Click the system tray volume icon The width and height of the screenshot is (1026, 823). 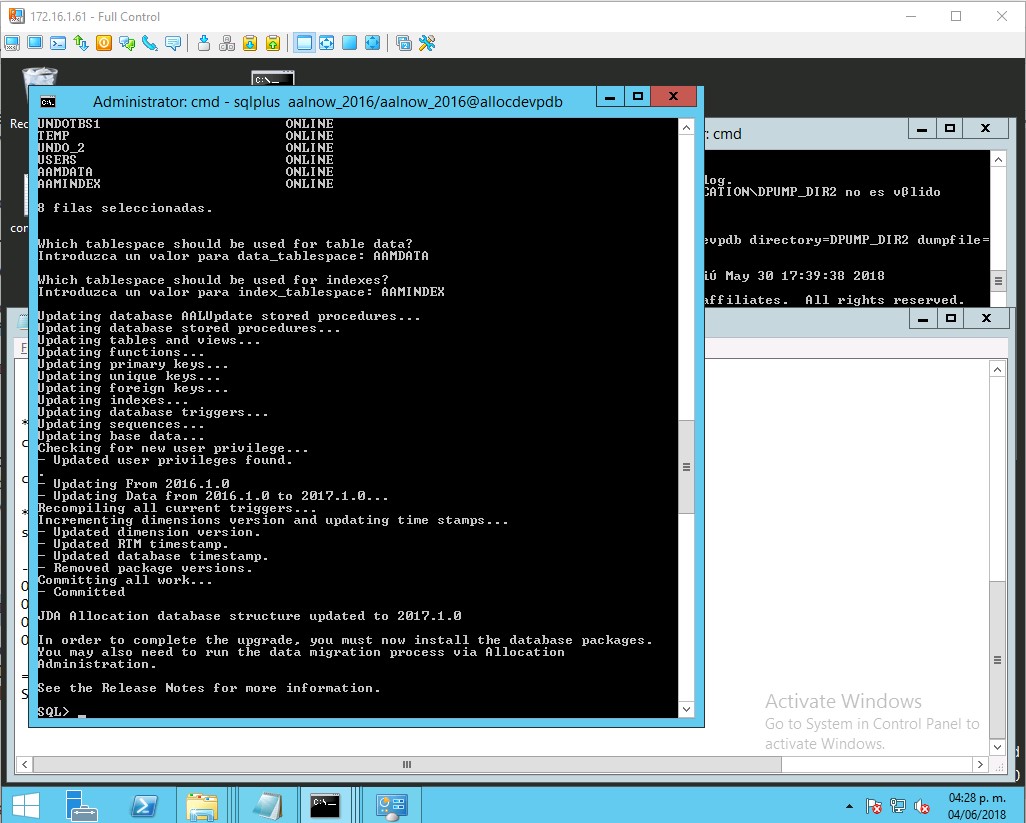click(x=921, y=805)
